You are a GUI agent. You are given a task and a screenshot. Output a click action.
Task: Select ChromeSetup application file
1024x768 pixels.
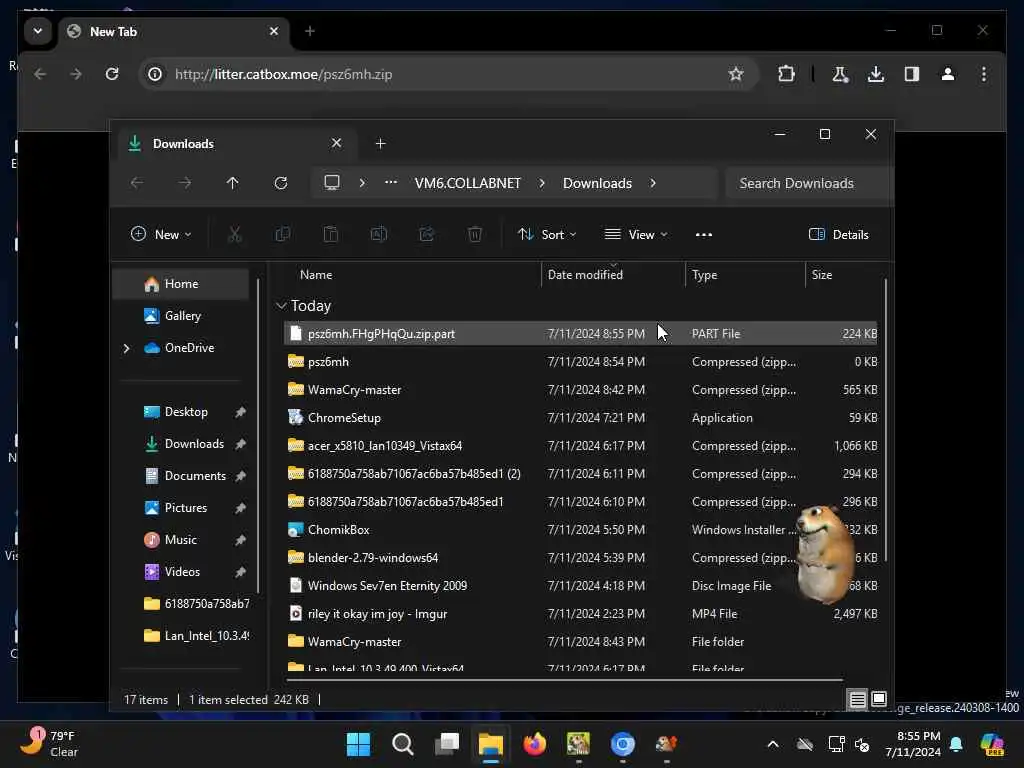pos(581,418)
